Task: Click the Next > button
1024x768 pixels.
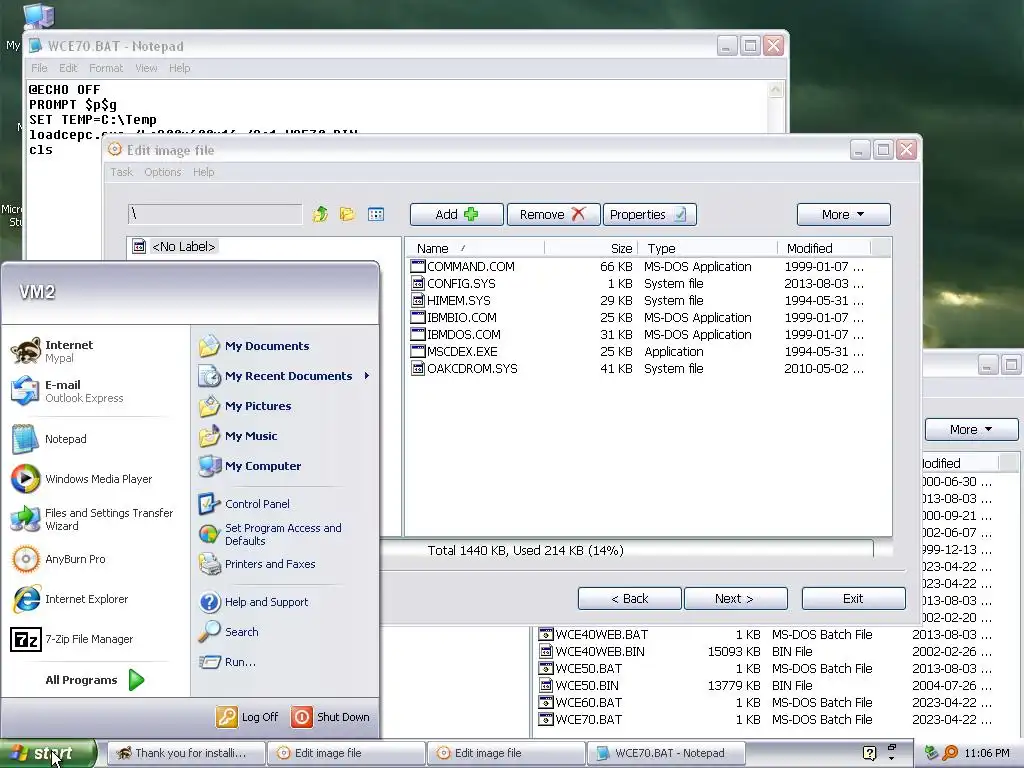Action: [x=735, y=598]
